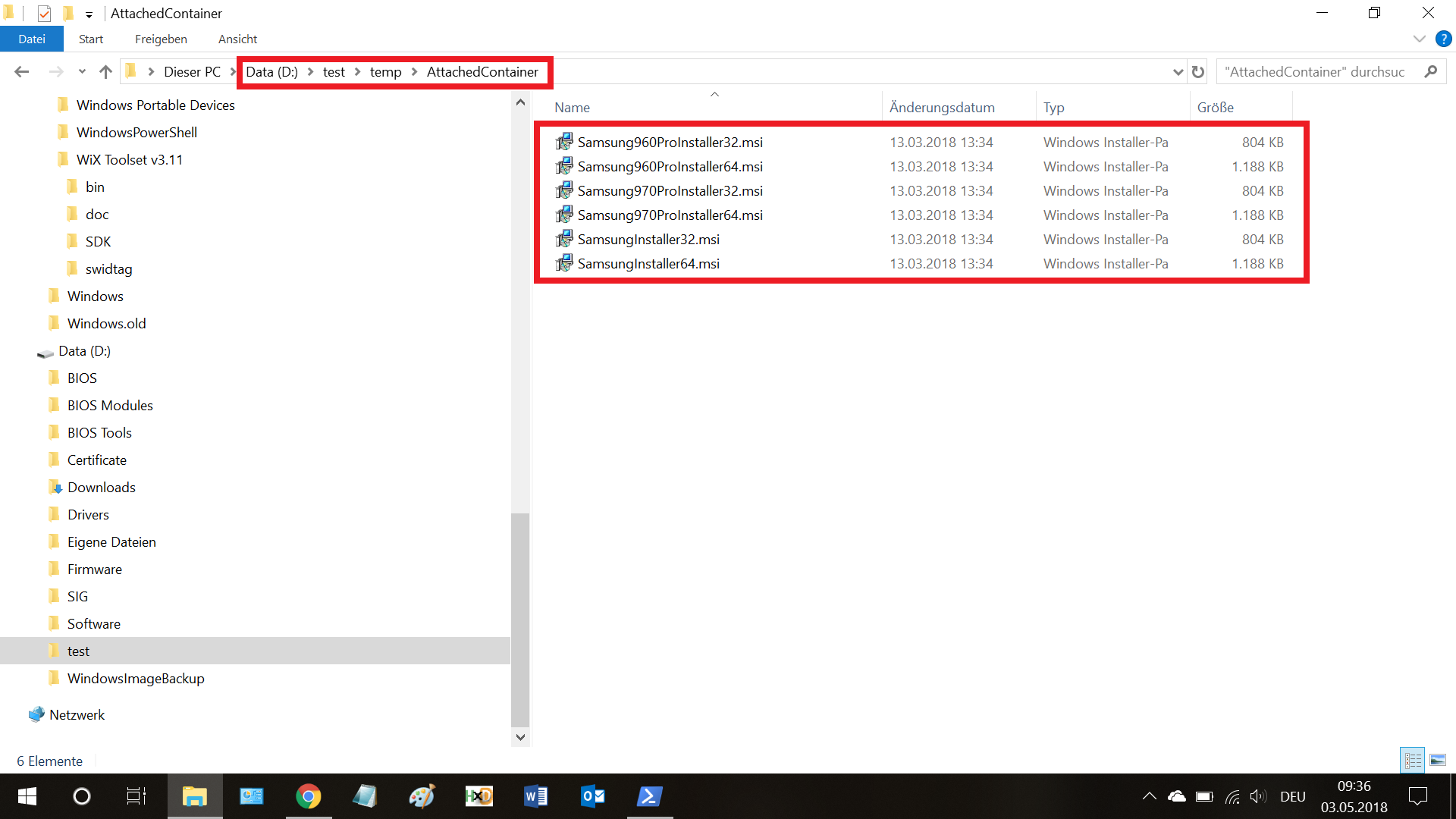Open File Explorer taskbar icon

(x=195, y=796)
